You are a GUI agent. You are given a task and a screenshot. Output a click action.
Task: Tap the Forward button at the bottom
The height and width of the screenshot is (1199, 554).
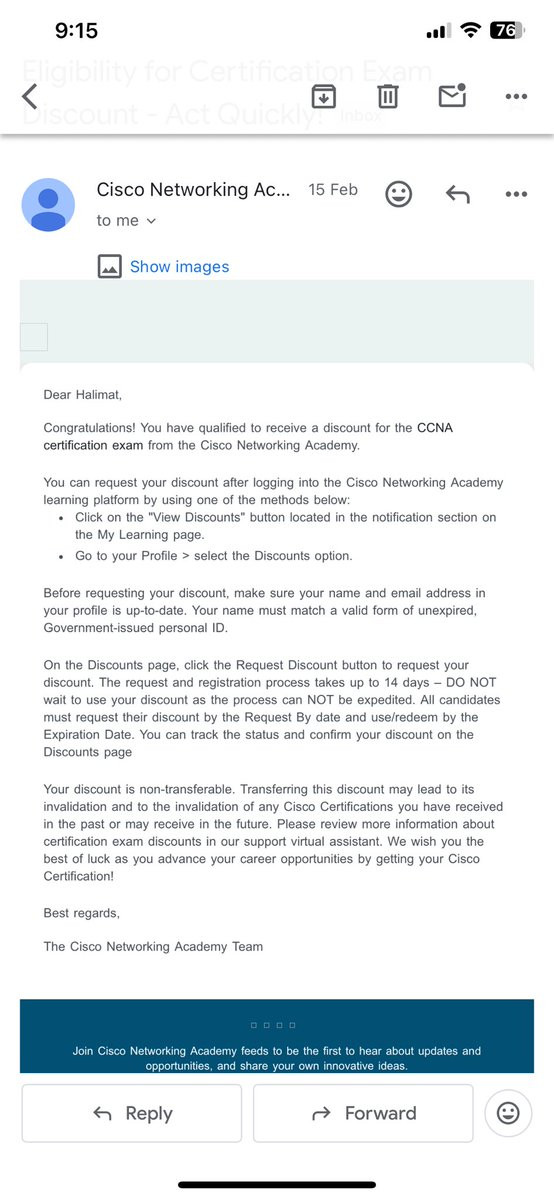click(x=363, y=1113)
